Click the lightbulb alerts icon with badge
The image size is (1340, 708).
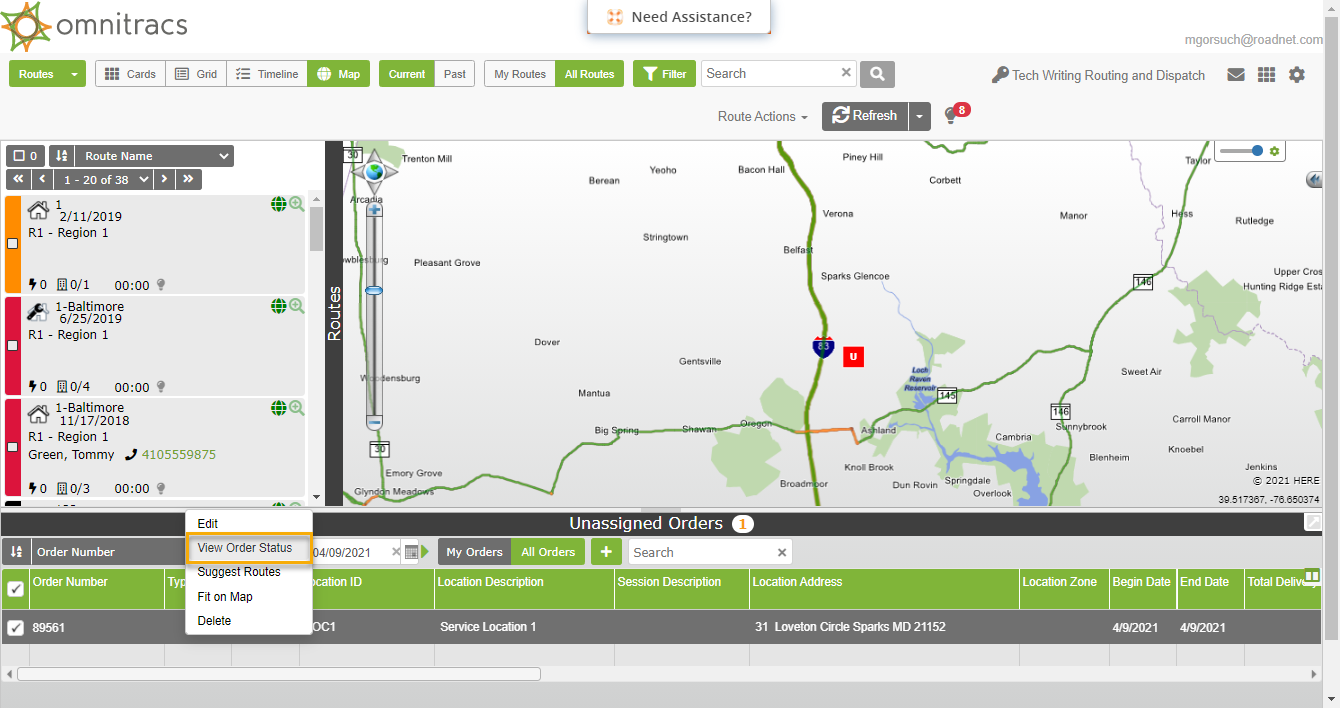[951, 116]
